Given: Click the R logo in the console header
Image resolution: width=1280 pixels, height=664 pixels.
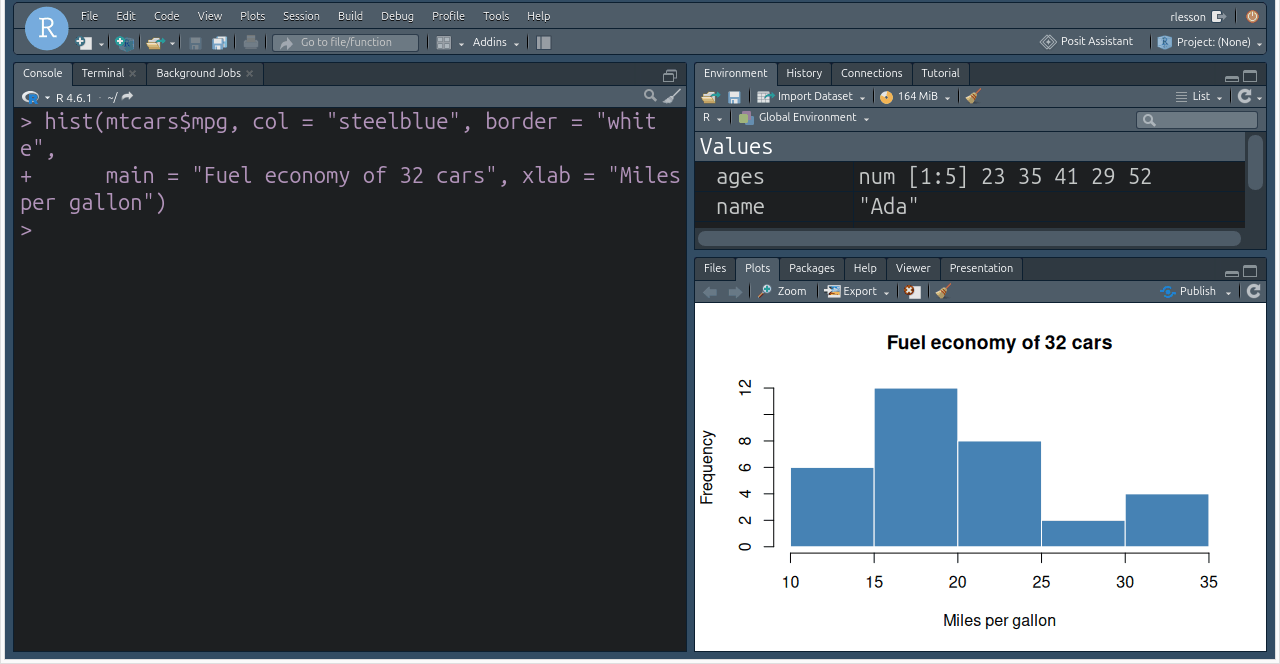Looking at the screenshot, I should point(31,97).
